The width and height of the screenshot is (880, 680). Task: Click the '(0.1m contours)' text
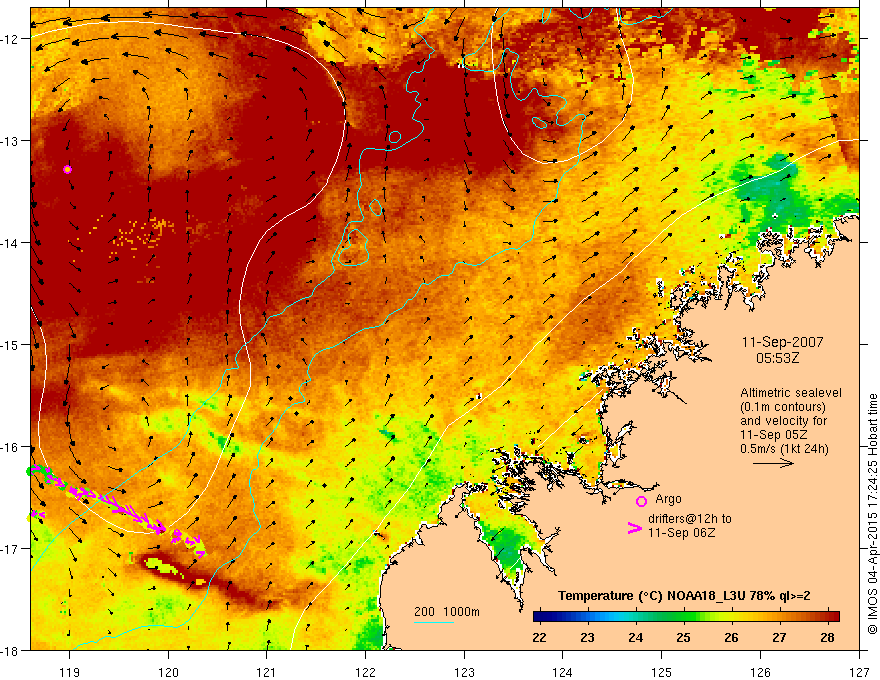click(x=783, y=407)
